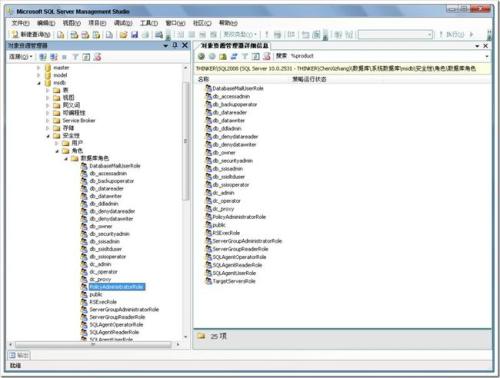Open the 工具 menu
500x378 pixels.
tap(149, 23)
